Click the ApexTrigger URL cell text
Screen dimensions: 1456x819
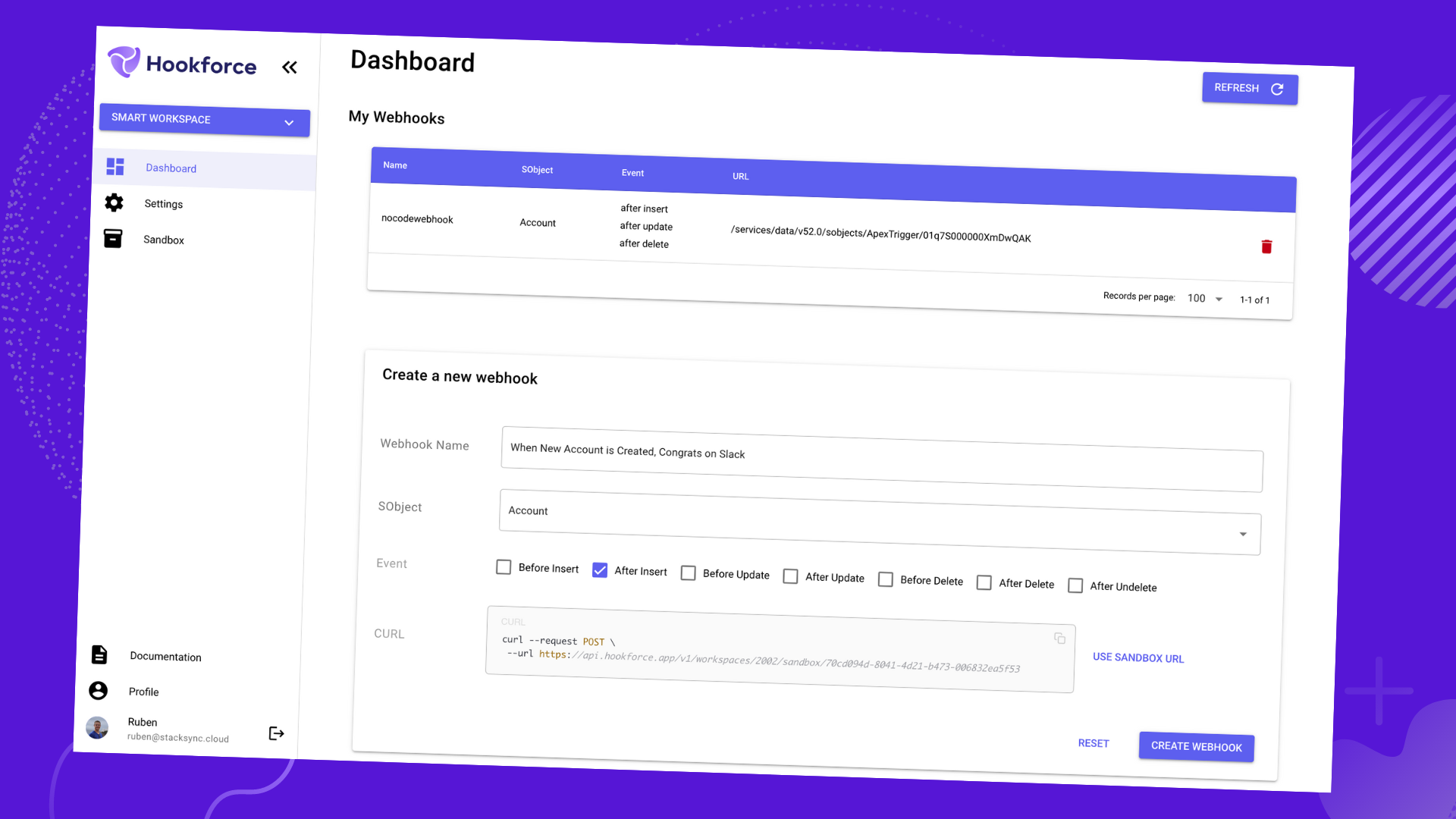coord(880,234)
